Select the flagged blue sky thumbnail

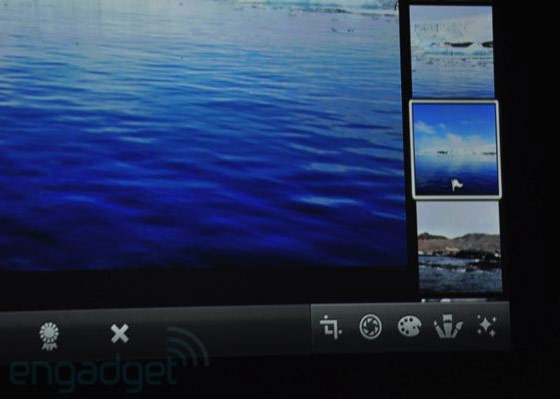pyautogui.click(x=455, y=149)
